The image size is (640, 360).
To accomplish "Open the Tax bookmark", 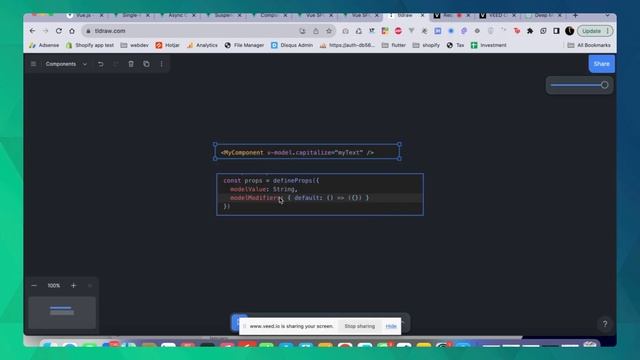I will click(x=456, y=45).
